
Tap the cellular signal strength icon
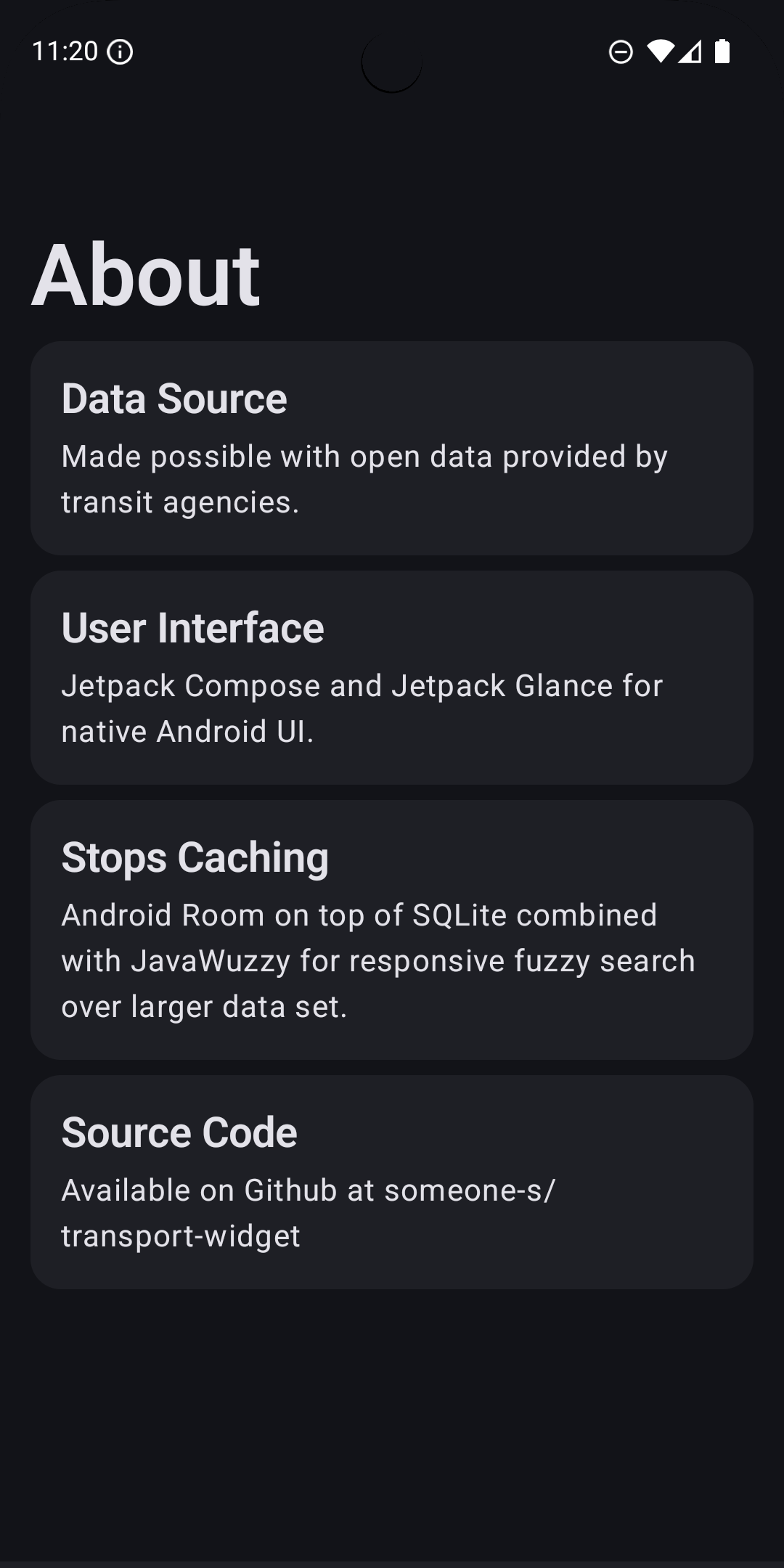tap(690, 52)
